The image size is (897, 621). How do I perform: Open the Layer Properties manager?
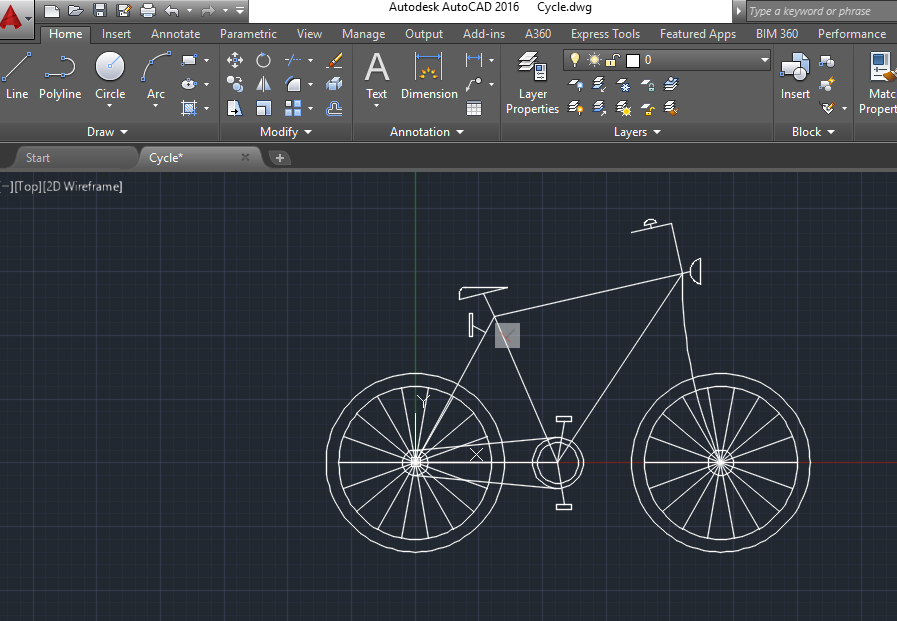tap(532, 83)
